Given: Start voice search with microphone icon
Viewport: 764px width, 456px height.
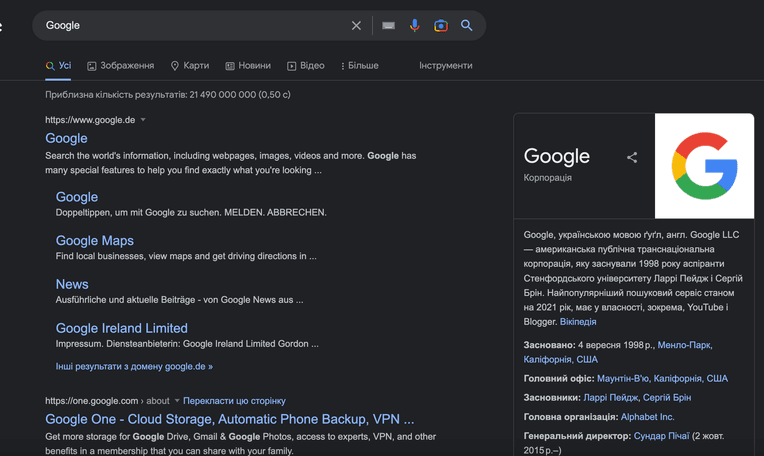Looking at the screenshot, I should coord(415,25).
